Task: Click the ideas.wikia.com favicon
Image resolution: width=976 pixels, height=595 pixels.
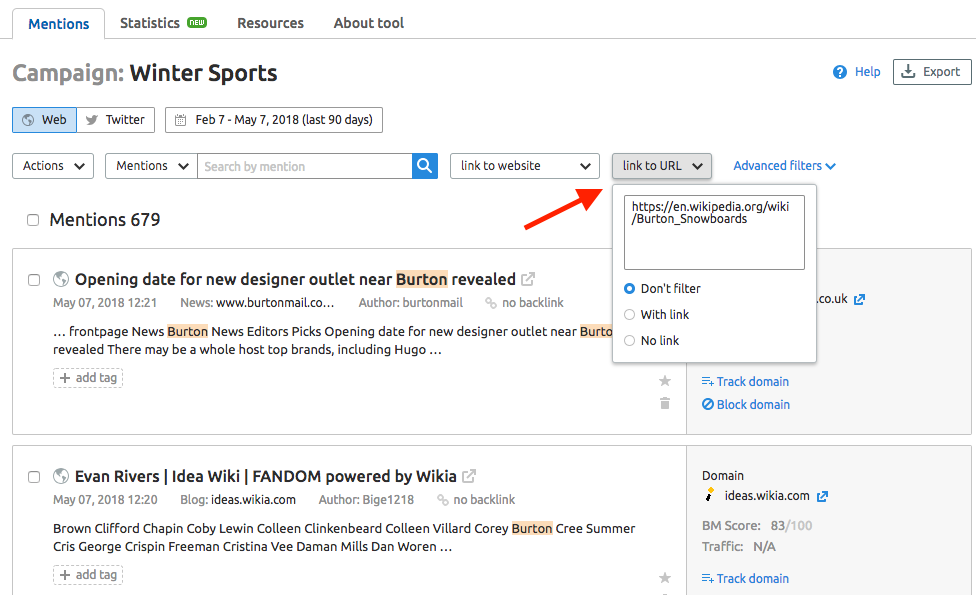Action: click(709, 495)
